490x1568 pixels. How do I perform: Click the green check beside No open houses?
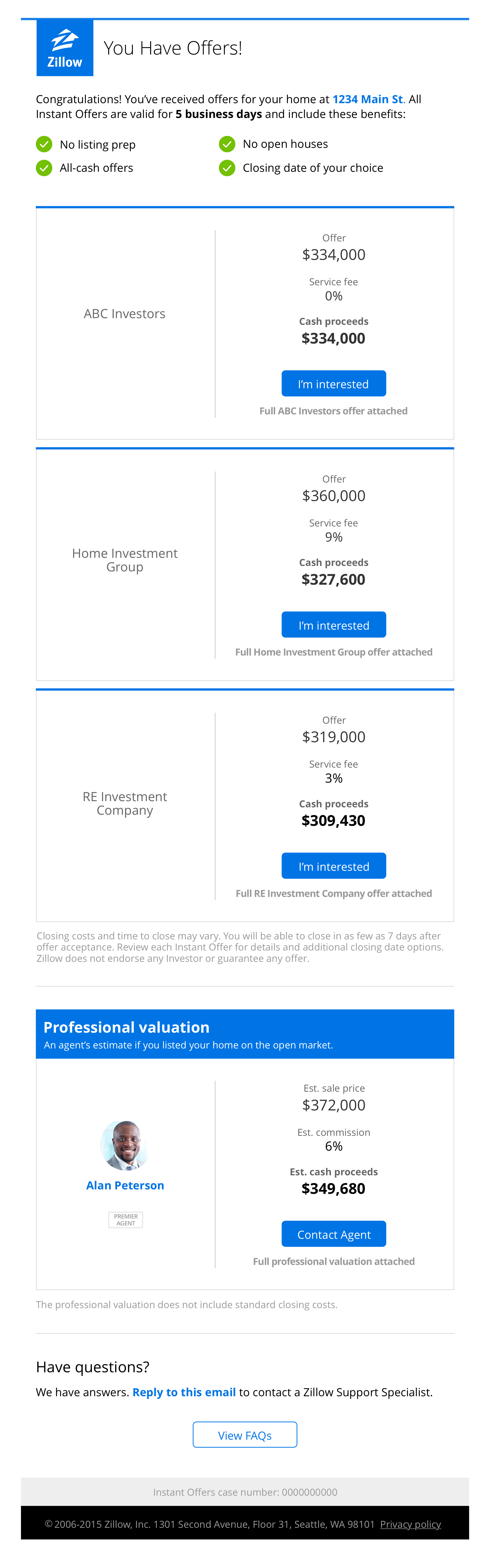[x=227, y=144]
